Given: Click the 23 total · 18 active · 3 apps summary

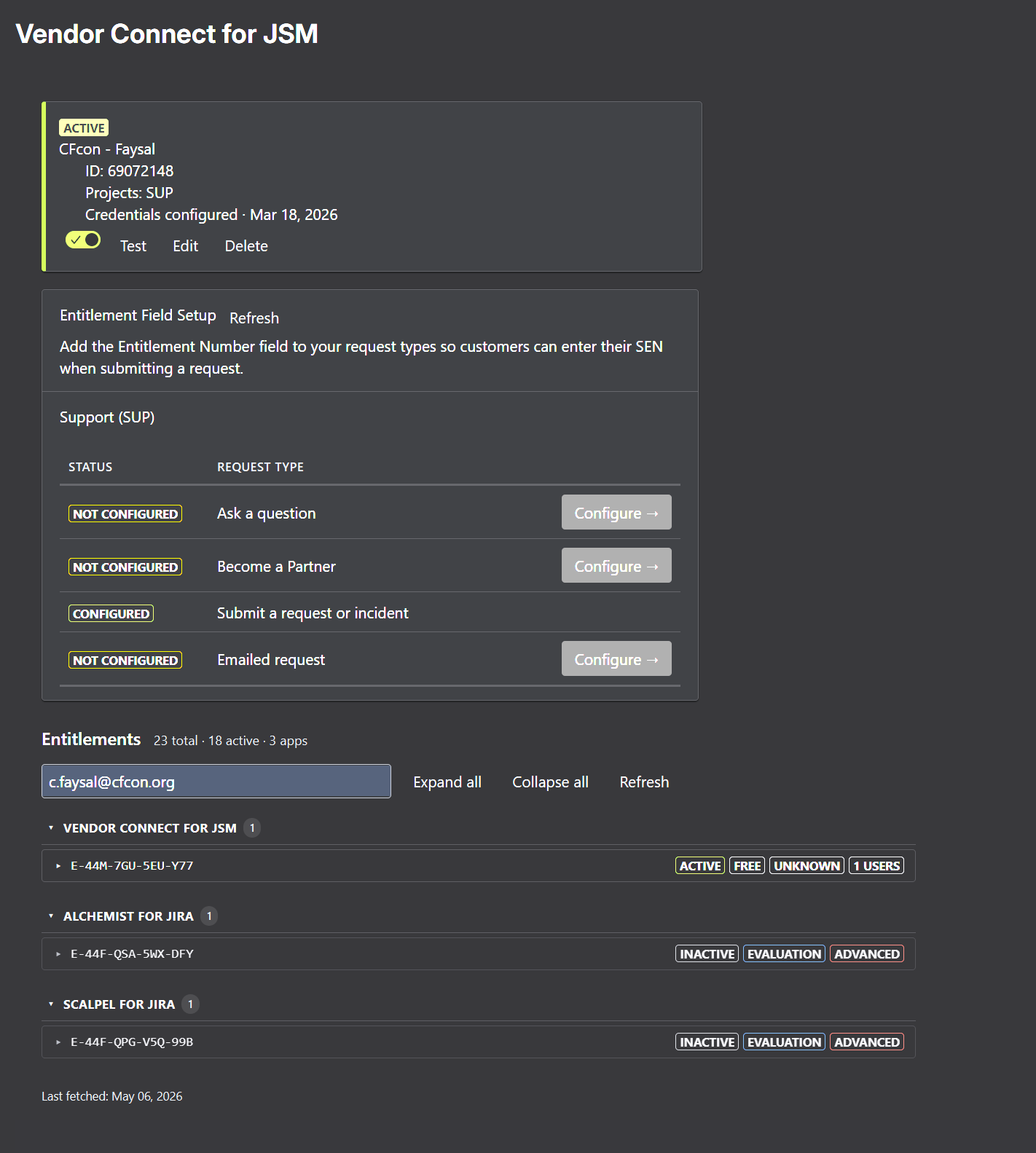Looking at the screenshot, I should click(x=230, y=741).
